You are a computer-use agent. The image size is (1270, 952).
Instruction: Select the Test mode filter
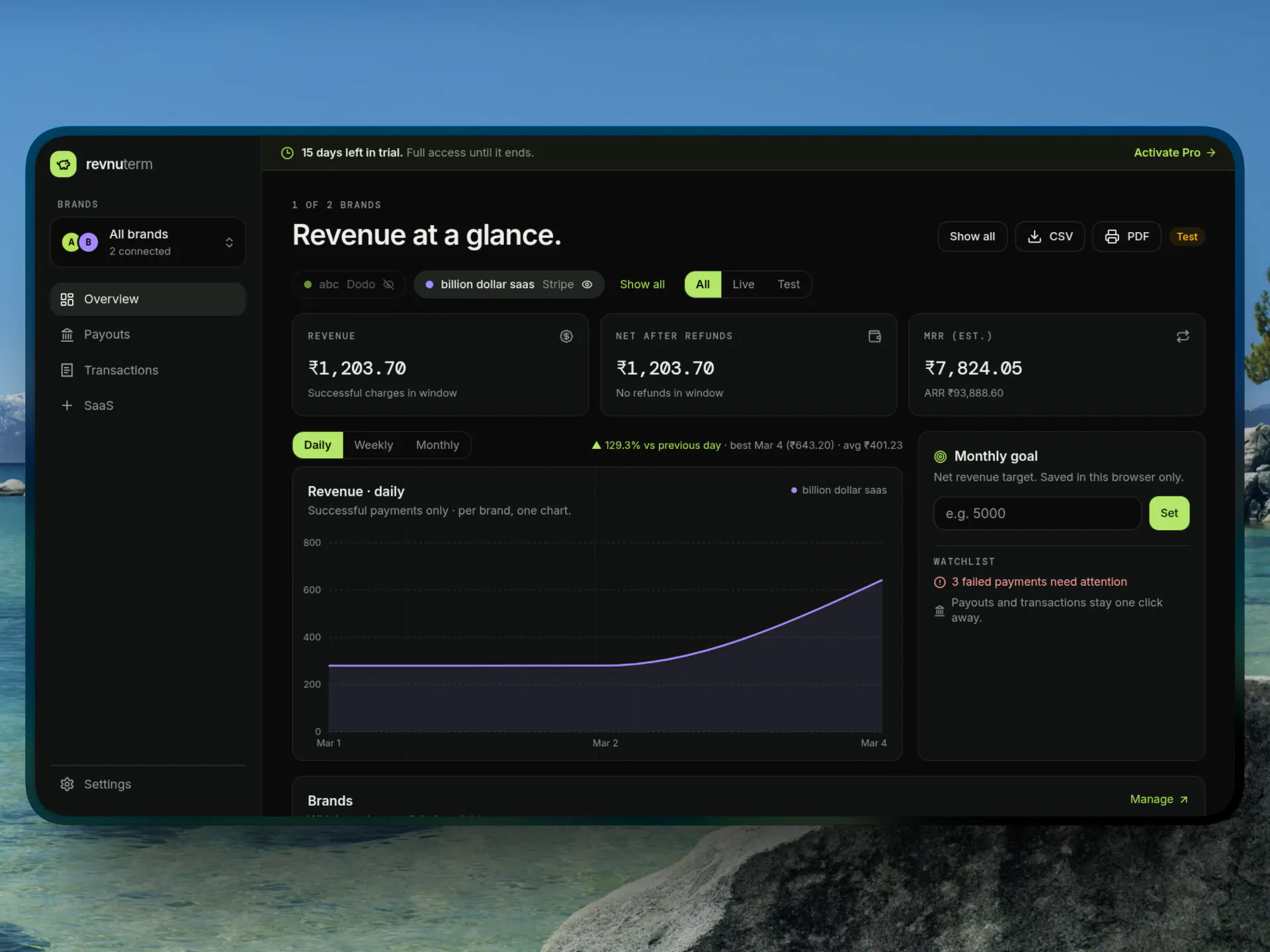[x=788, y=285]
